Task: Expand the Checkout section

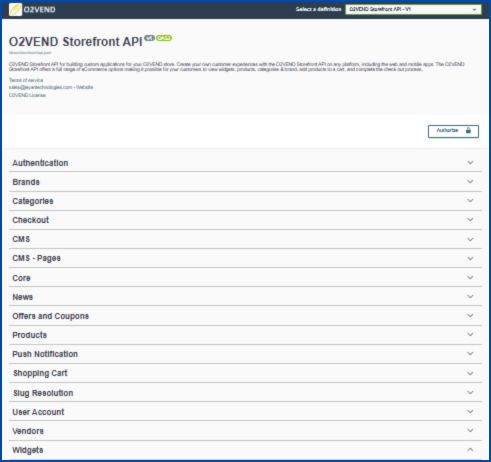Action: (245, 220)
